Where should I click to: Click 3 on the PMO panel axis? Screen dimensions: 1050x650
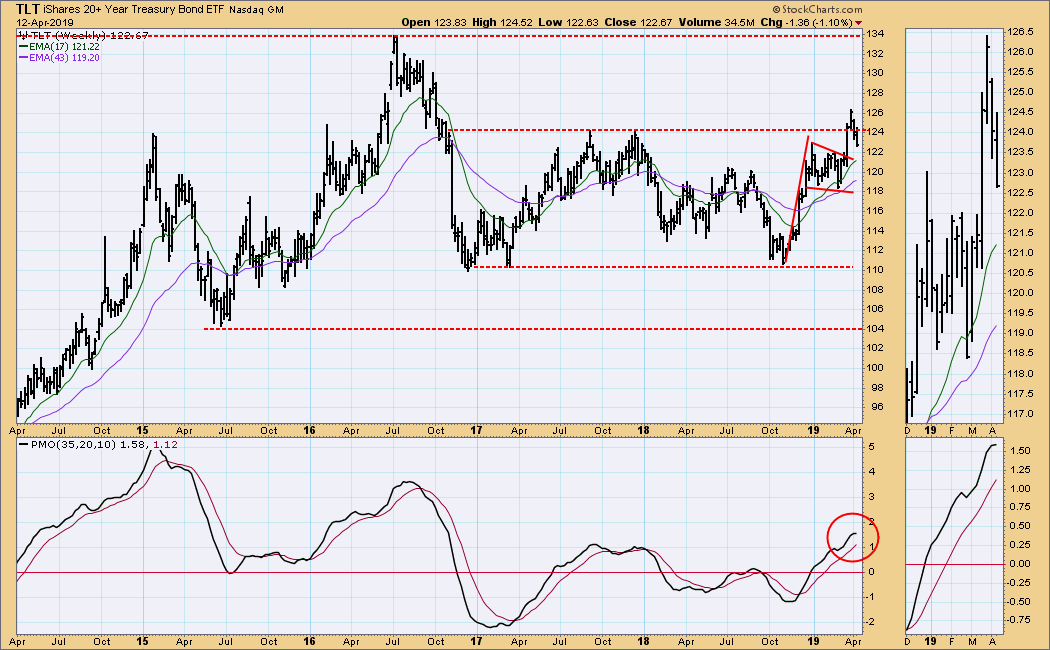pos(871,497)
